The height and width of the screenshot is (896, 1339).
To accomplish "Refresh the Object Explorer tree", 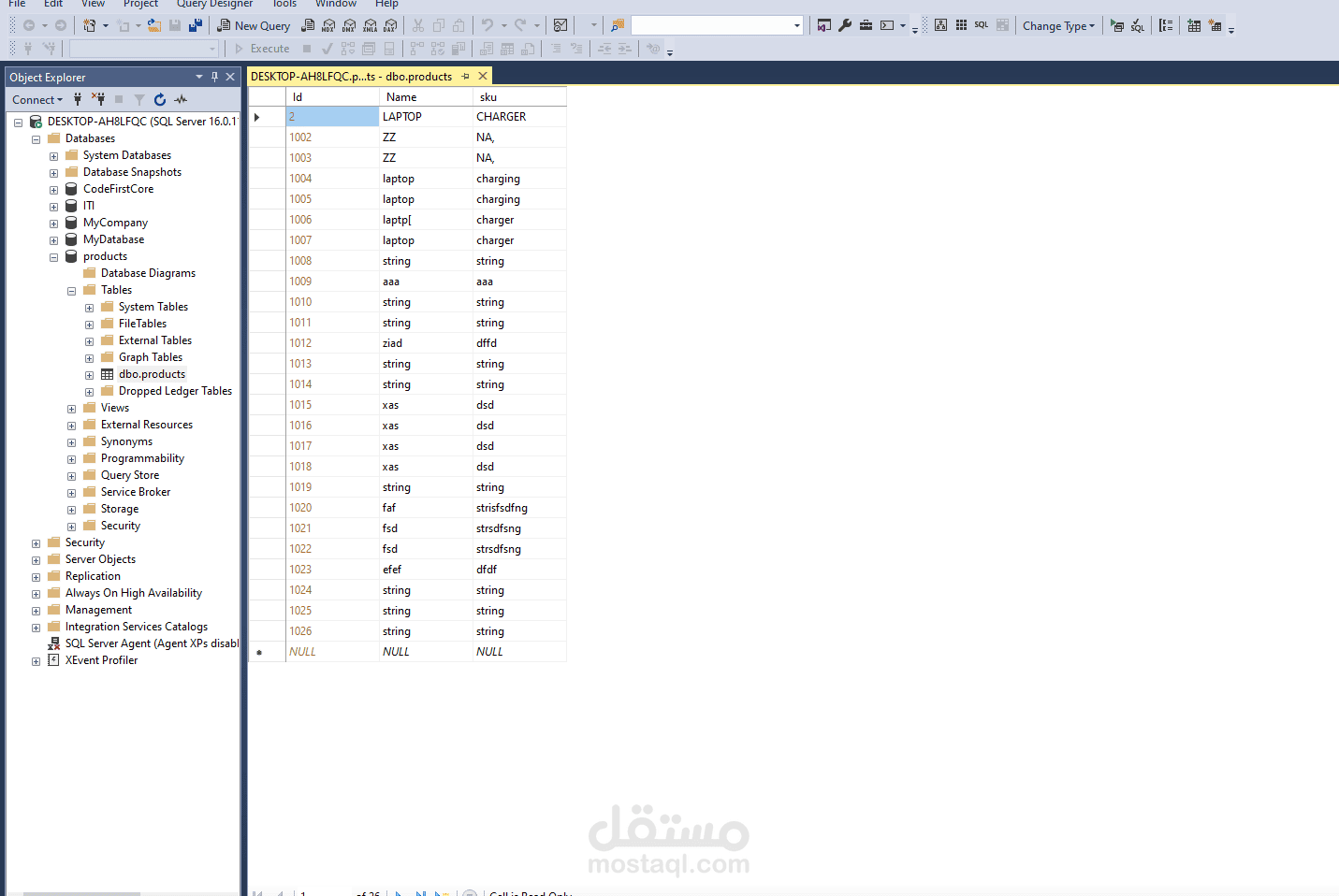I will [160, 99].
